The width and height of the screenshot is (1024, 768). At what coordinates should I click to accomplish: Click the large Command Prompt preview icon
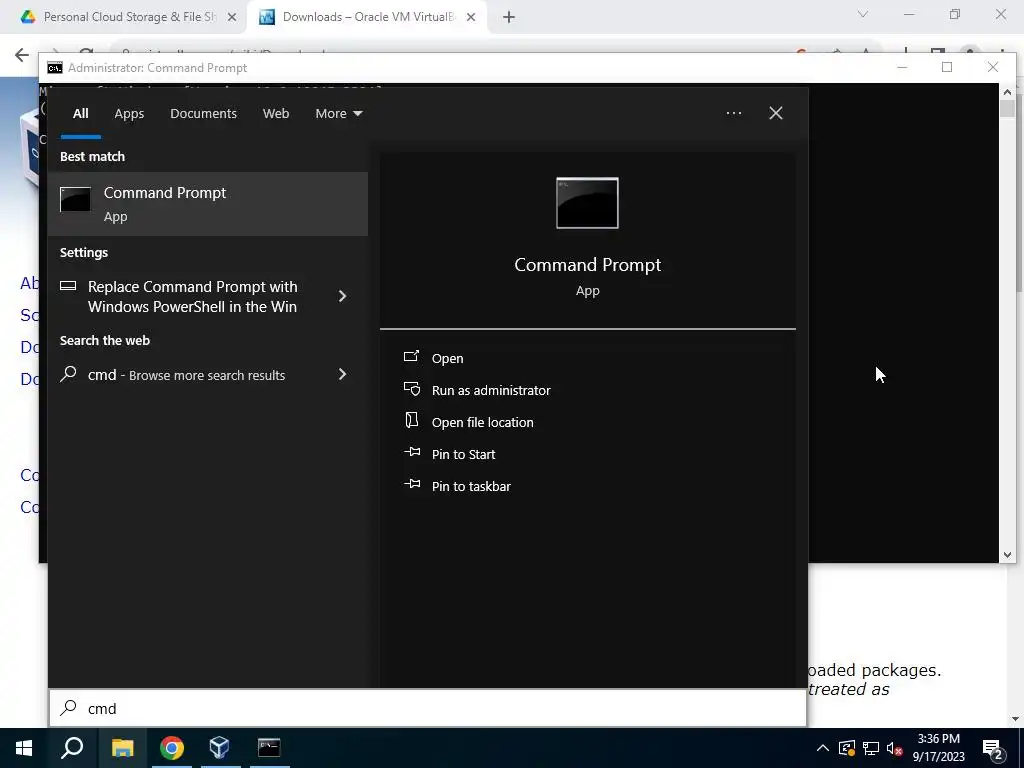click(x=587, y=203)
